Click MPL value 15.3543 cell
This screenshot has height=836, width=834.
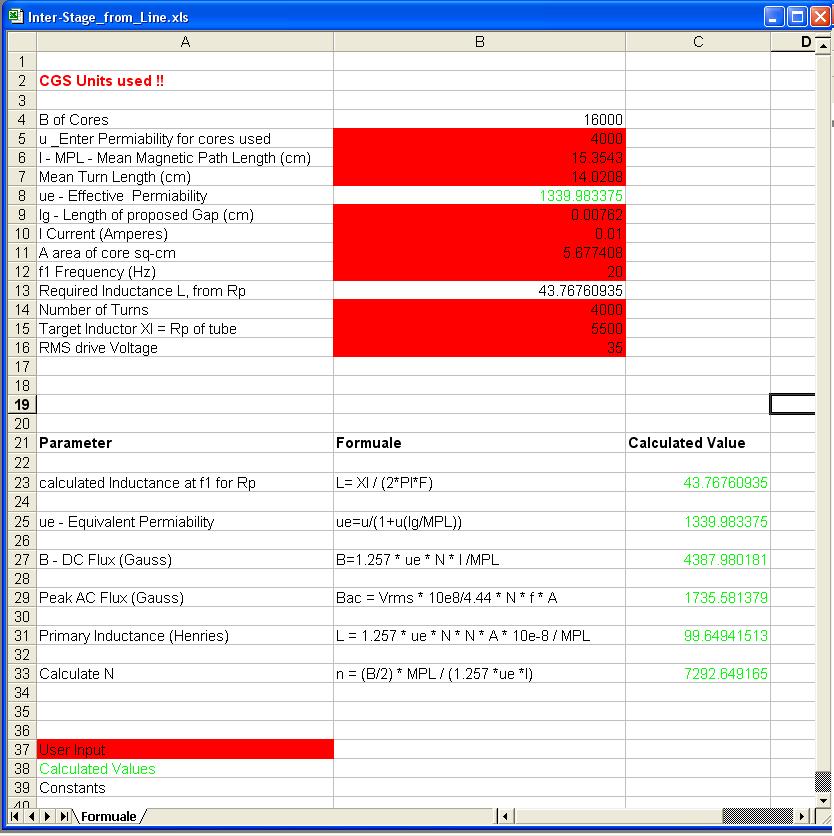(x=479, y=158)
